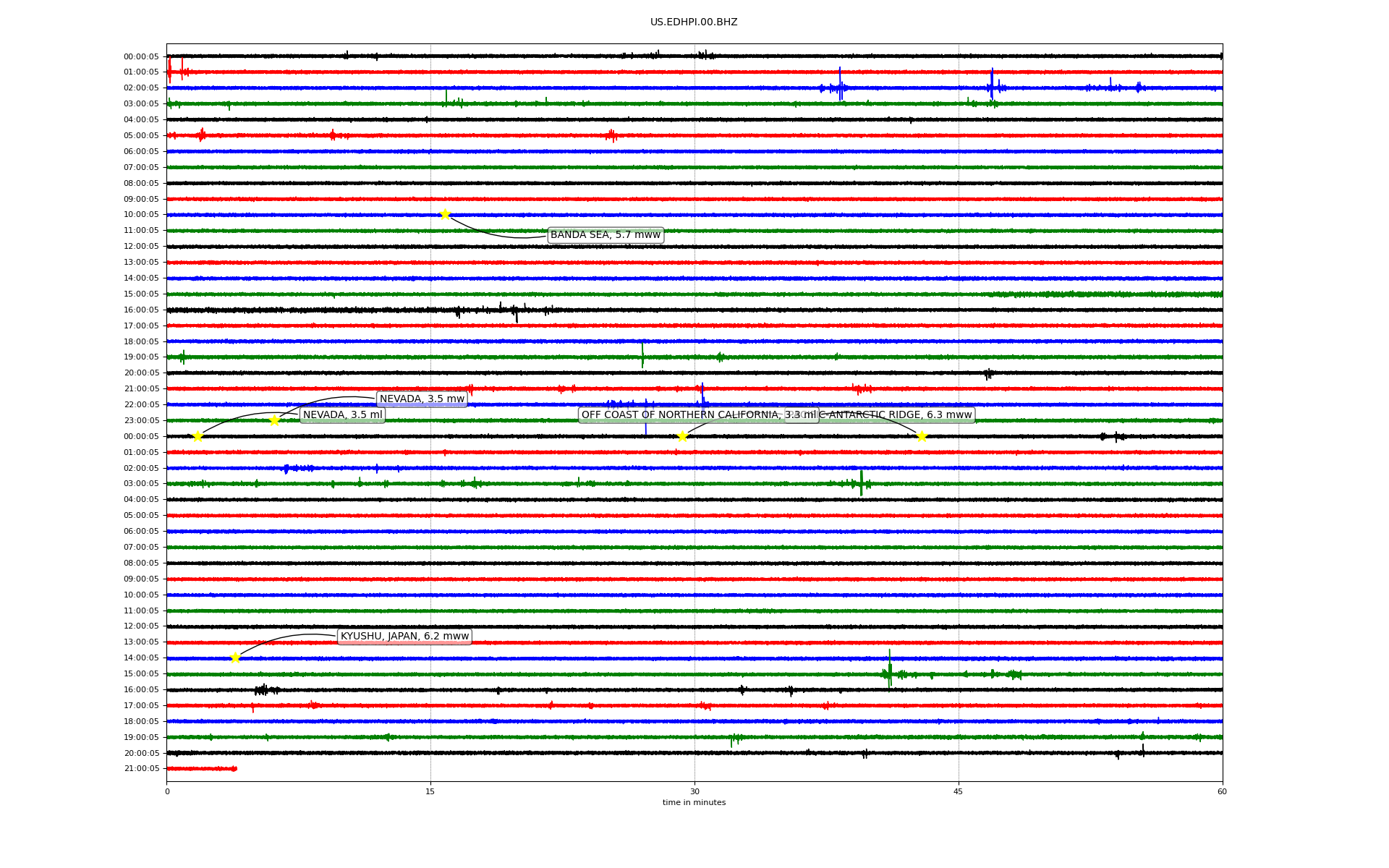1389x868 pixels.
Task: Click the first Nevada star on 00:00:05 trace
Action: (197, 436)
